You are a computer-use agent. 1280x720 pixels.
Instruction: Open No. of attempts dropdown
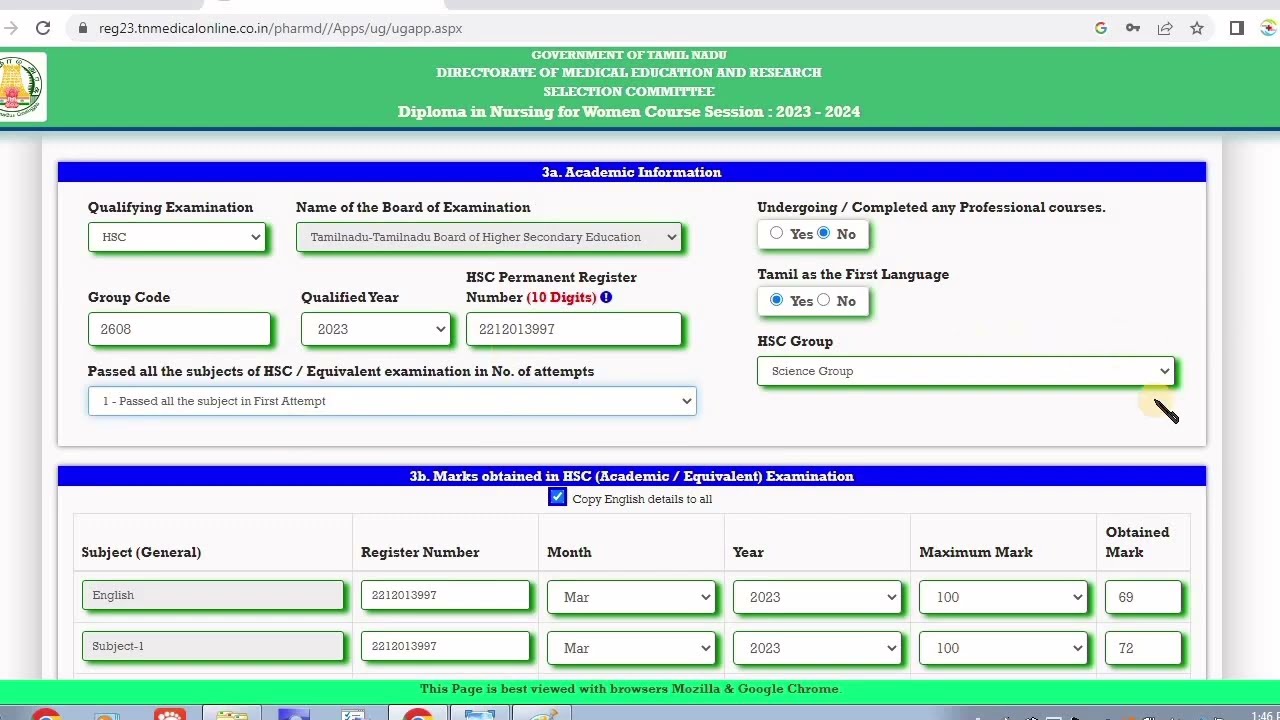pyautogui.click(x=392, y=401)
